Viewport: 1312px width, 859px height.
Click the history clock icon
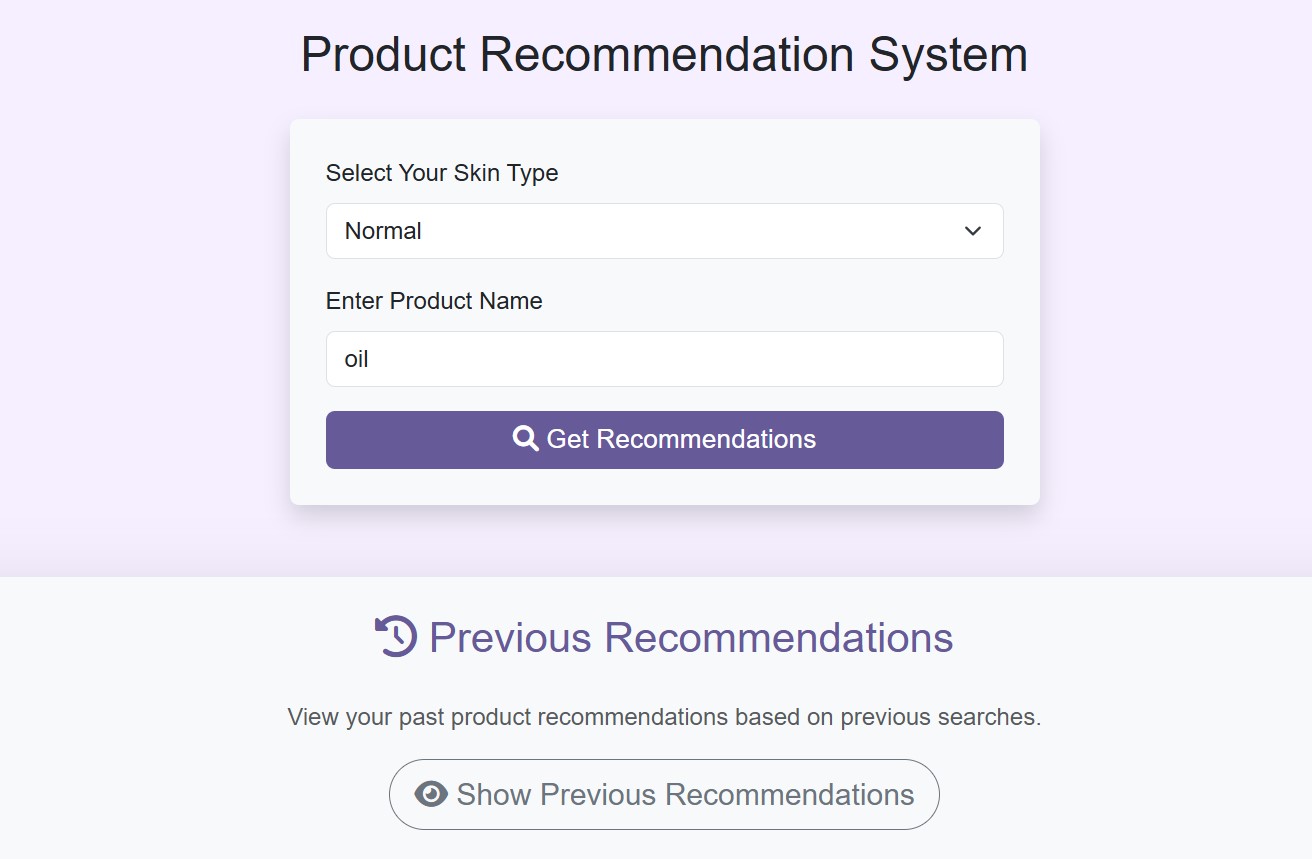coord(396,637)
